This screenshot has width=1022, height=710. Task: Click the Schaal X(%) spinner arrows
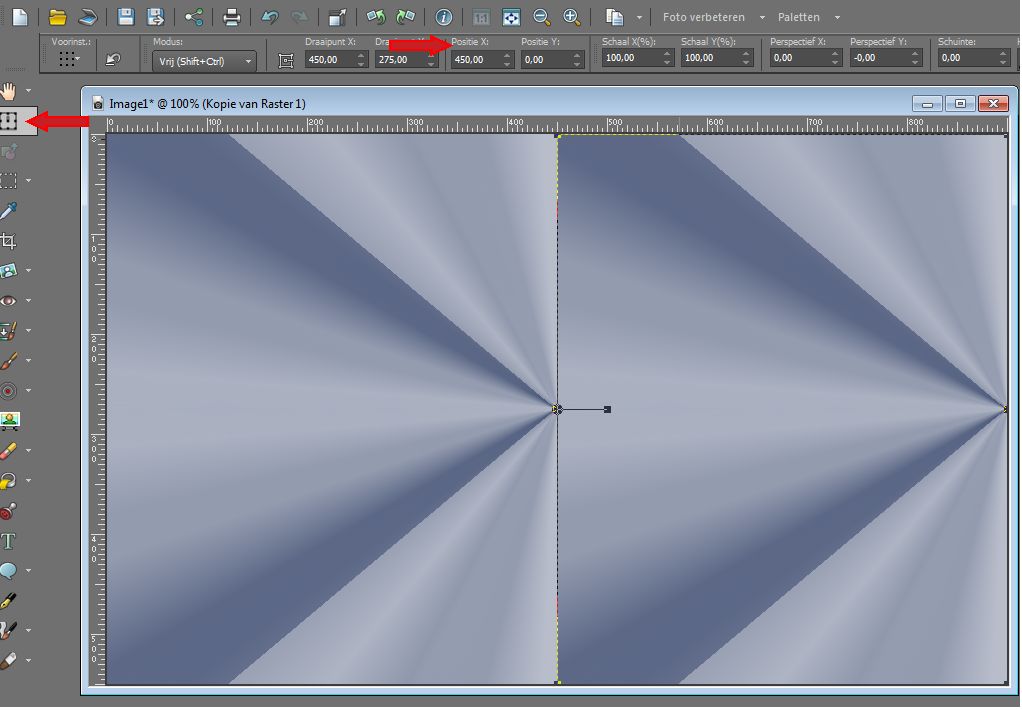tap(667, 58)
